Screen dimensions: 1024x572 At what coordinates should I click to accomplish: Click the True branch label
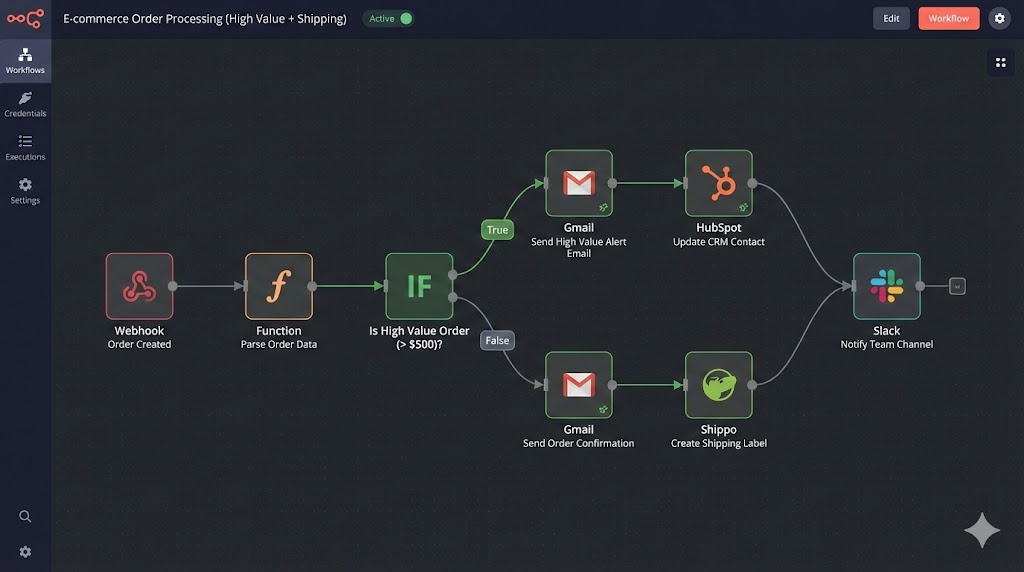pos(497,230)
